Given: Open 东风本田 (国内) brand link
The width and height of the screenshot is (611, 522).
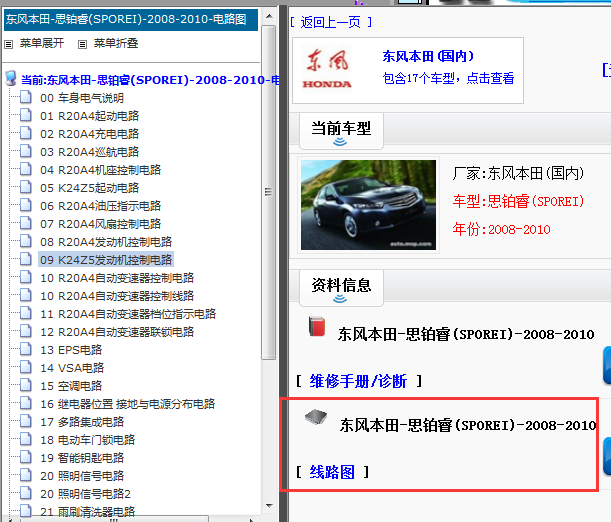Looking at the screenshot, I should [x=428, y=56].
